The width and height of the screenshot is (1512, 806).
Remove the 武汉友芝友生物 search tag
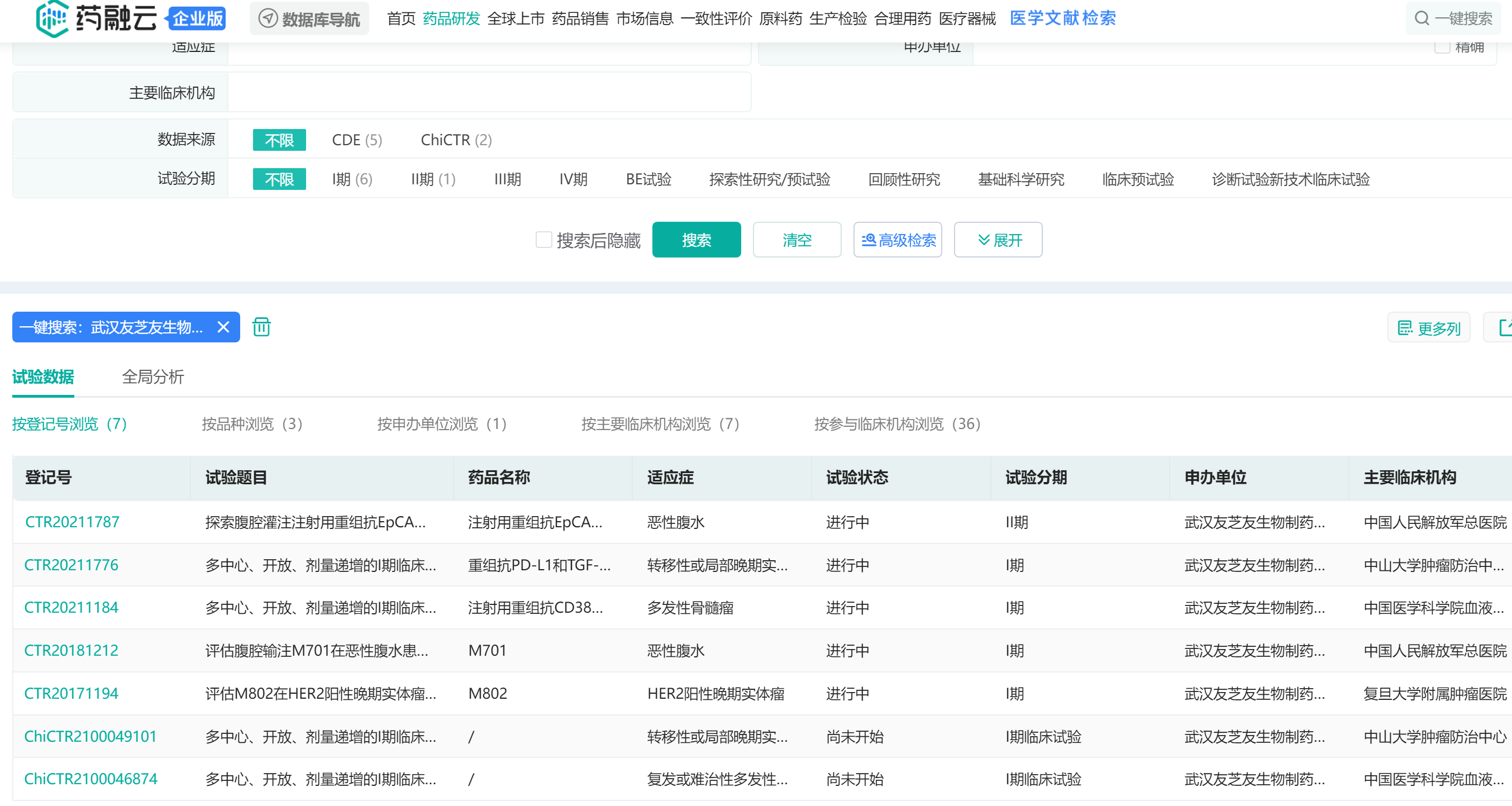coord(223,327)
